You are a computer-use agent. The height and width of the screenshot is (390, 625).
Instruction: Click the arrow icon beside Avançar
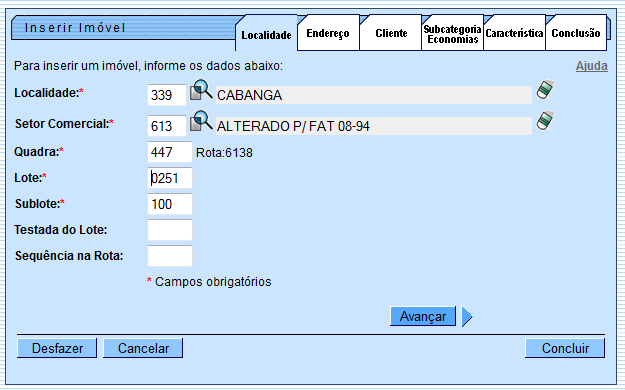[467, 316]
